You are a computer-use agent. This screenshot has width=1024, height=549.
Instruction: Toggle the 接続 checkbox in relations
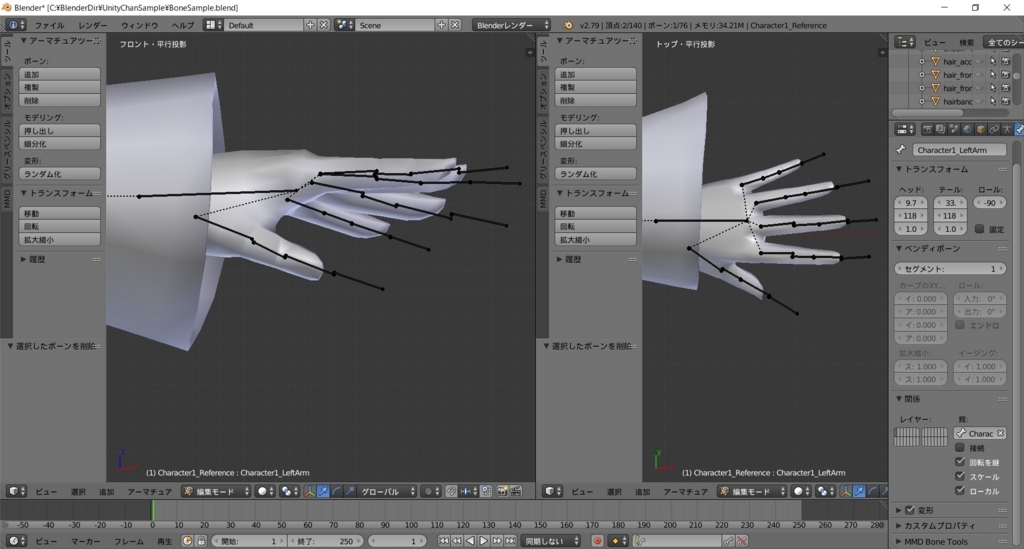click(x=960, y=448)
